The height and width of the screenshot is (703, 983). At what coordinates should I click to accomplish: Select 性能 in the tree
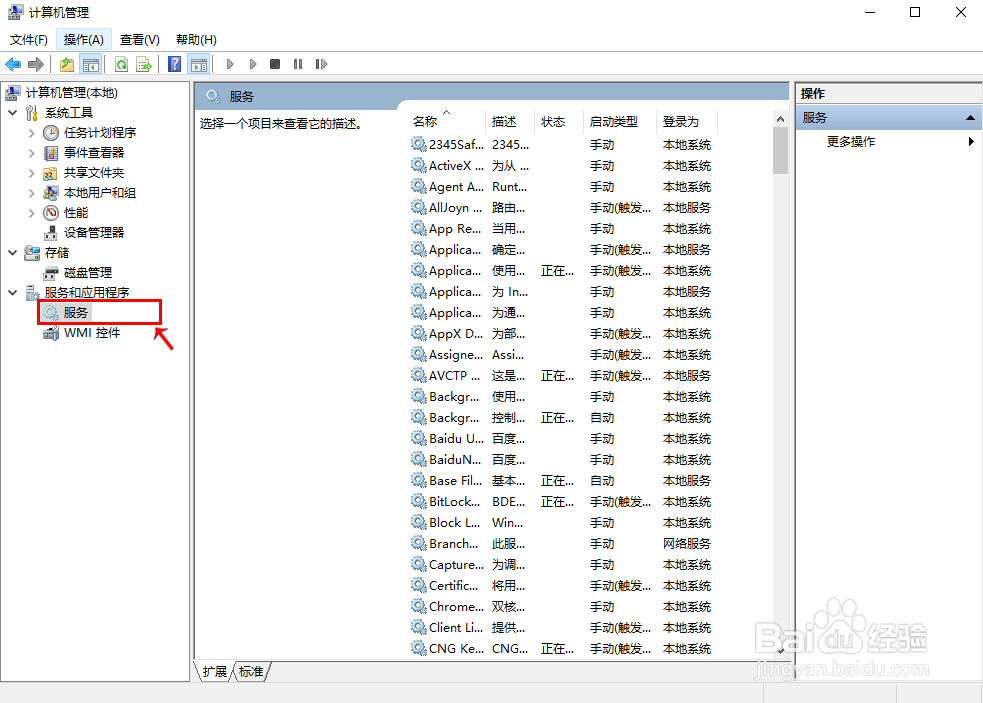(x=76, y=213)
